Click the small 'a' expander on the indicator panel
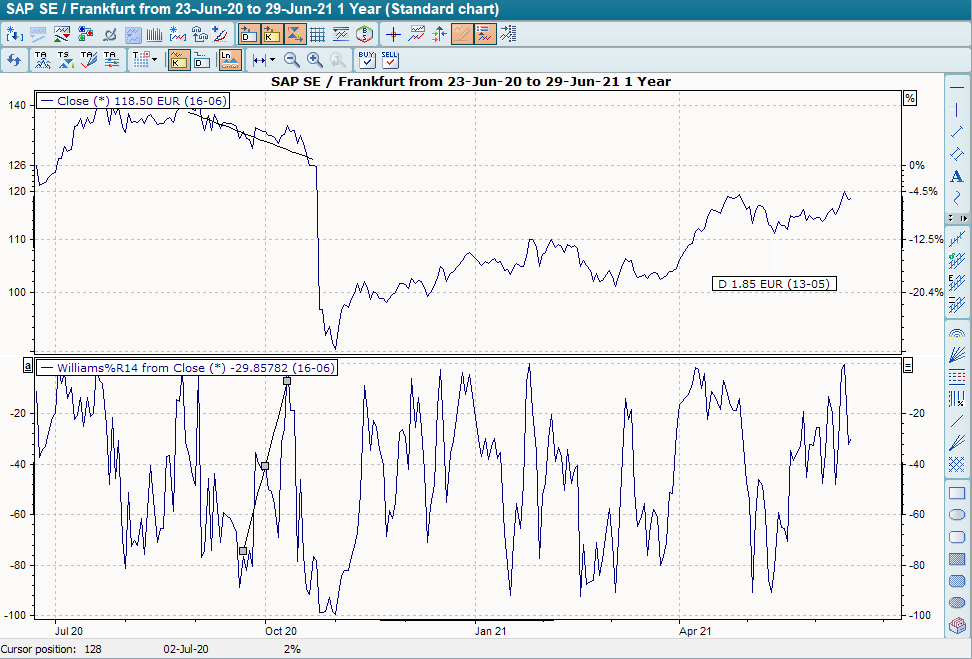 pos(28,366)
